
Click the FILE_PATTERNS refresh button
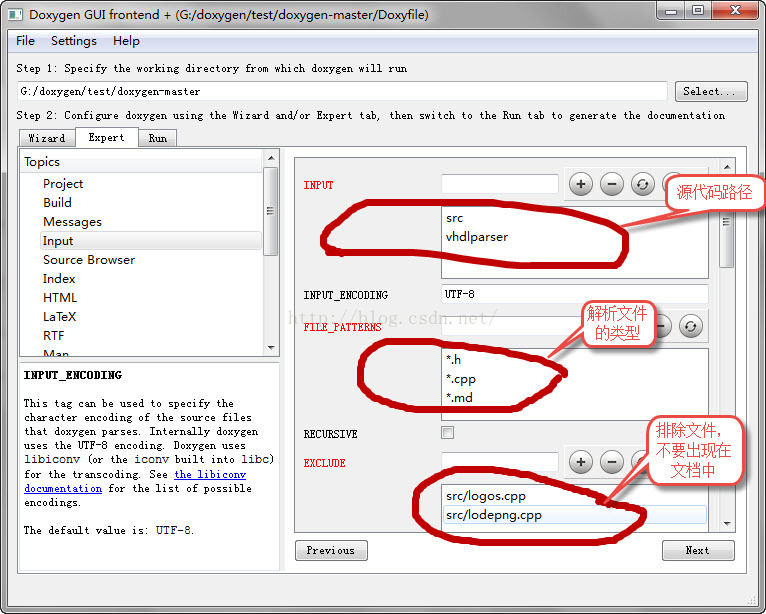point(690,326)
